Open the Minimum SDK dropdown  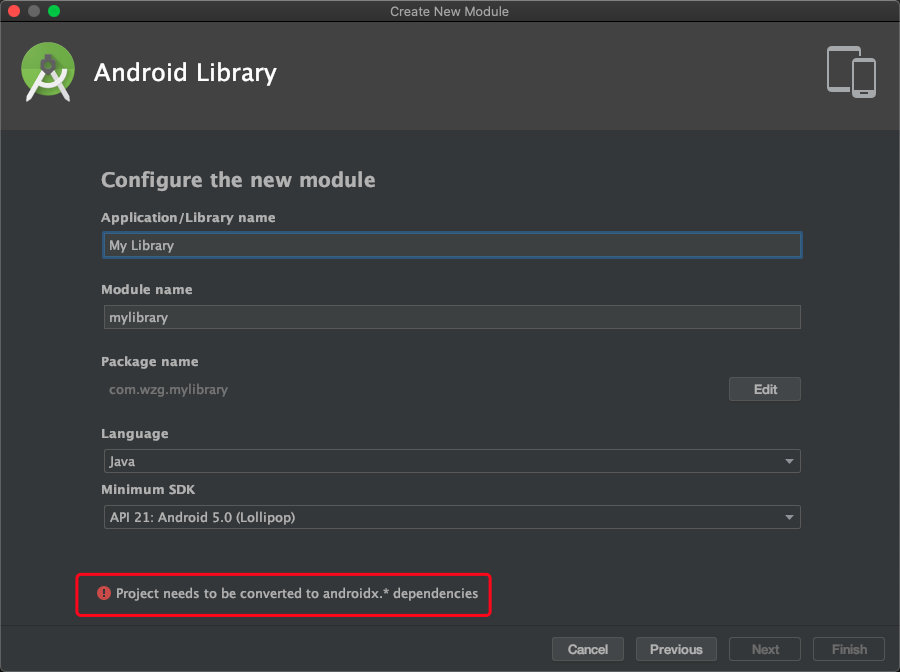(452, 517)
